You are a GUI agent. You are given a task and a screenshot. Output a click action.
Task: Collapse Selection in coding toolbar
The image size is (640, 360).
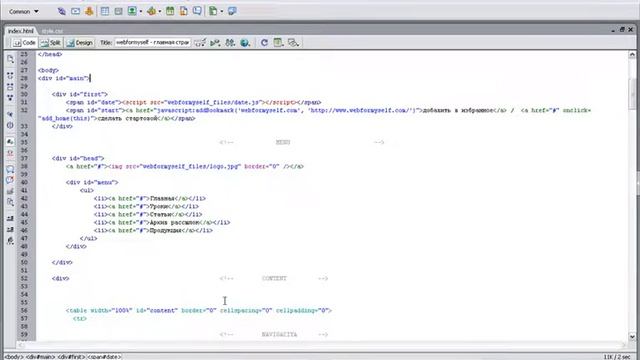coord(10,87)
